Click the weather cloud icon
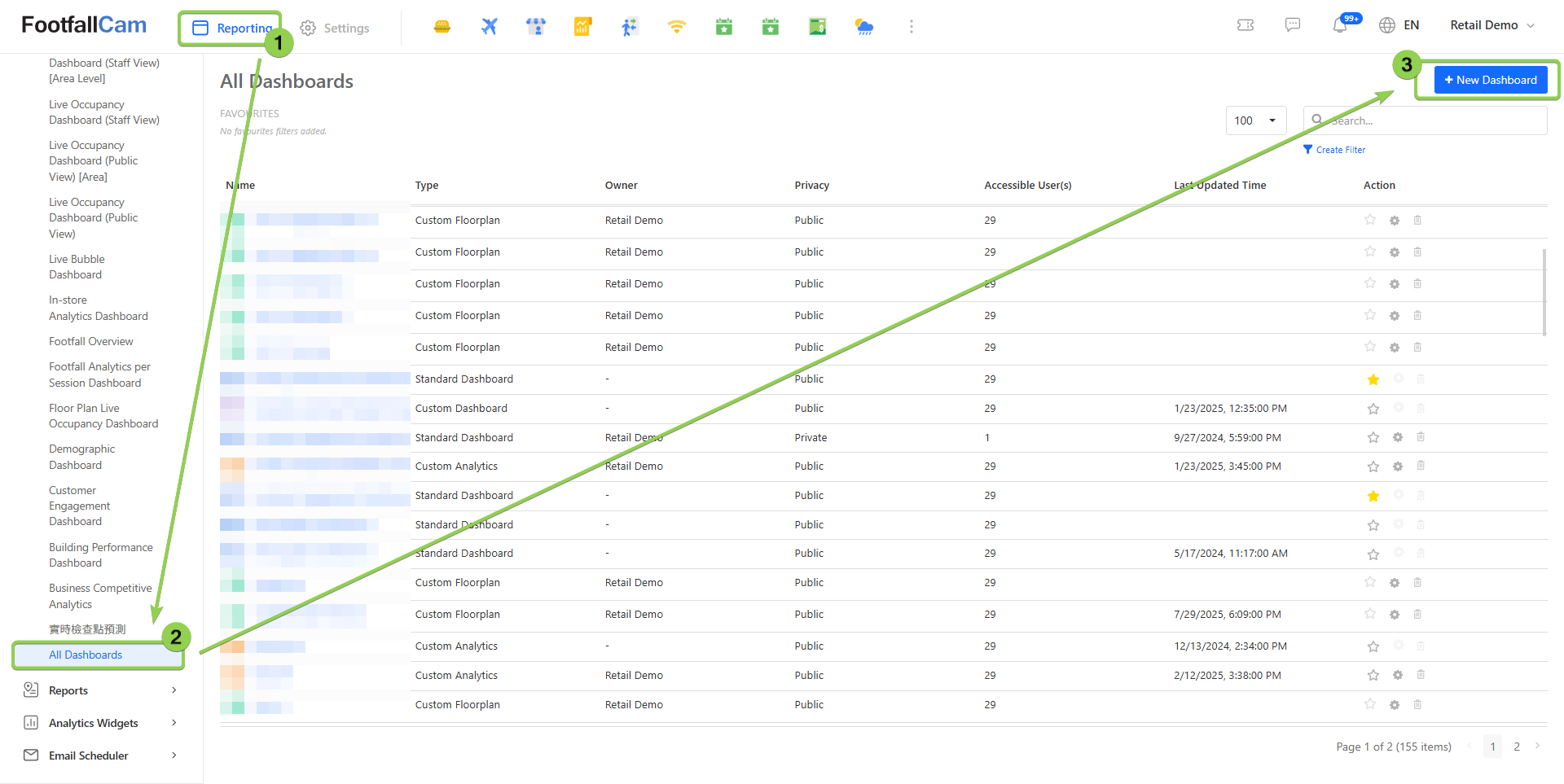Image resolution: width=1564 pixels, height=784 pixels. pos(864,27)
